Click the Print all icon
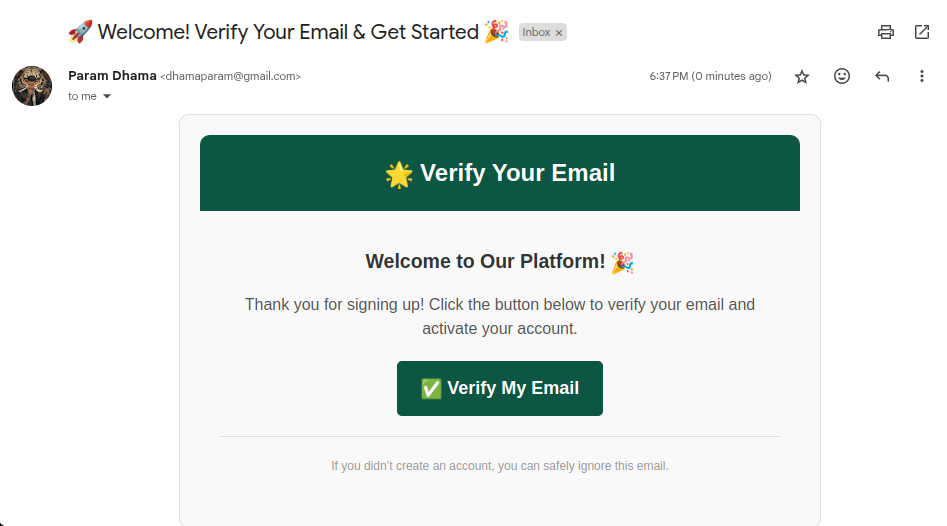This screenshot has height=526, width=947. click(885, 32)
